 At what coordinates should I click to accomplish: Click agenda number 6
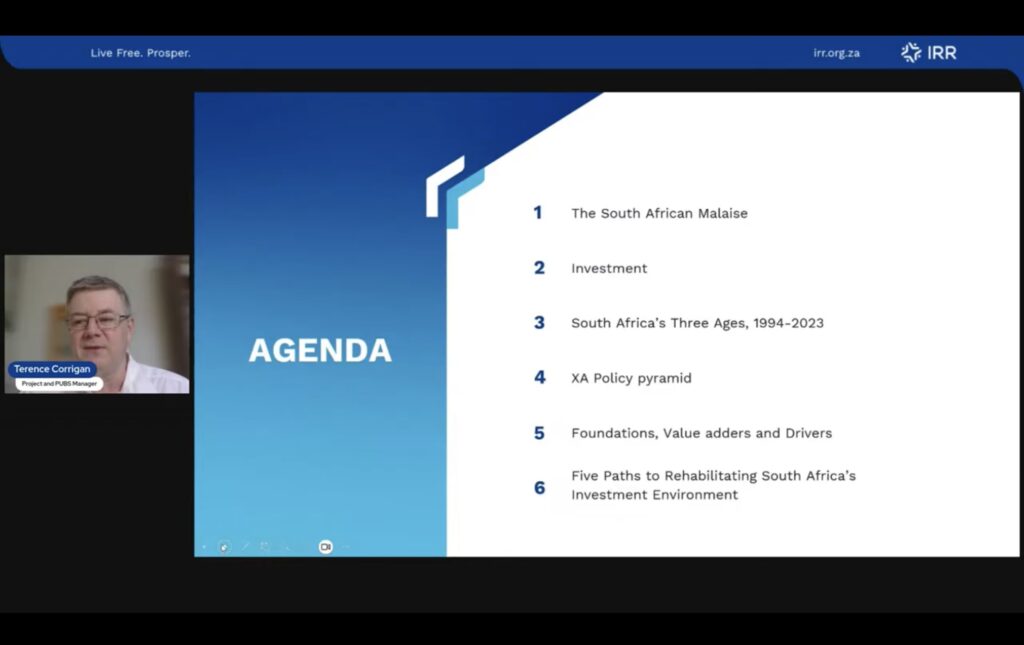point(539,488)
